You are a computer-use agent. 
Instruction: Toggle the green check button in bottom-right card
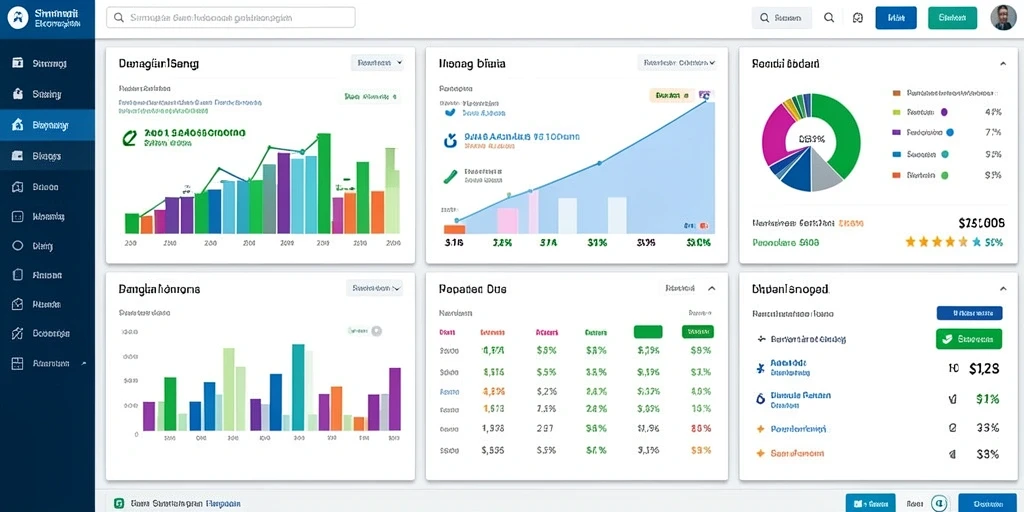968,339
